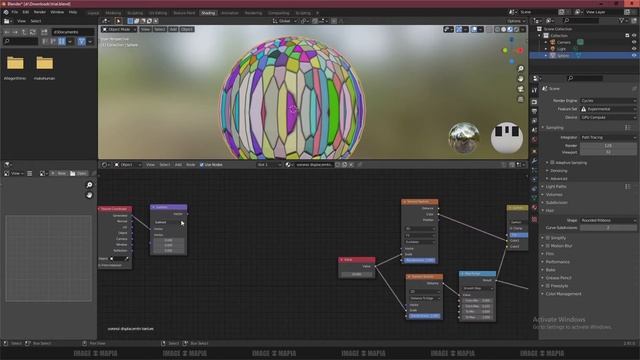This screenshot has width=640, height=360.
Task: Click the properties panel search field
Action: point(585,78)
